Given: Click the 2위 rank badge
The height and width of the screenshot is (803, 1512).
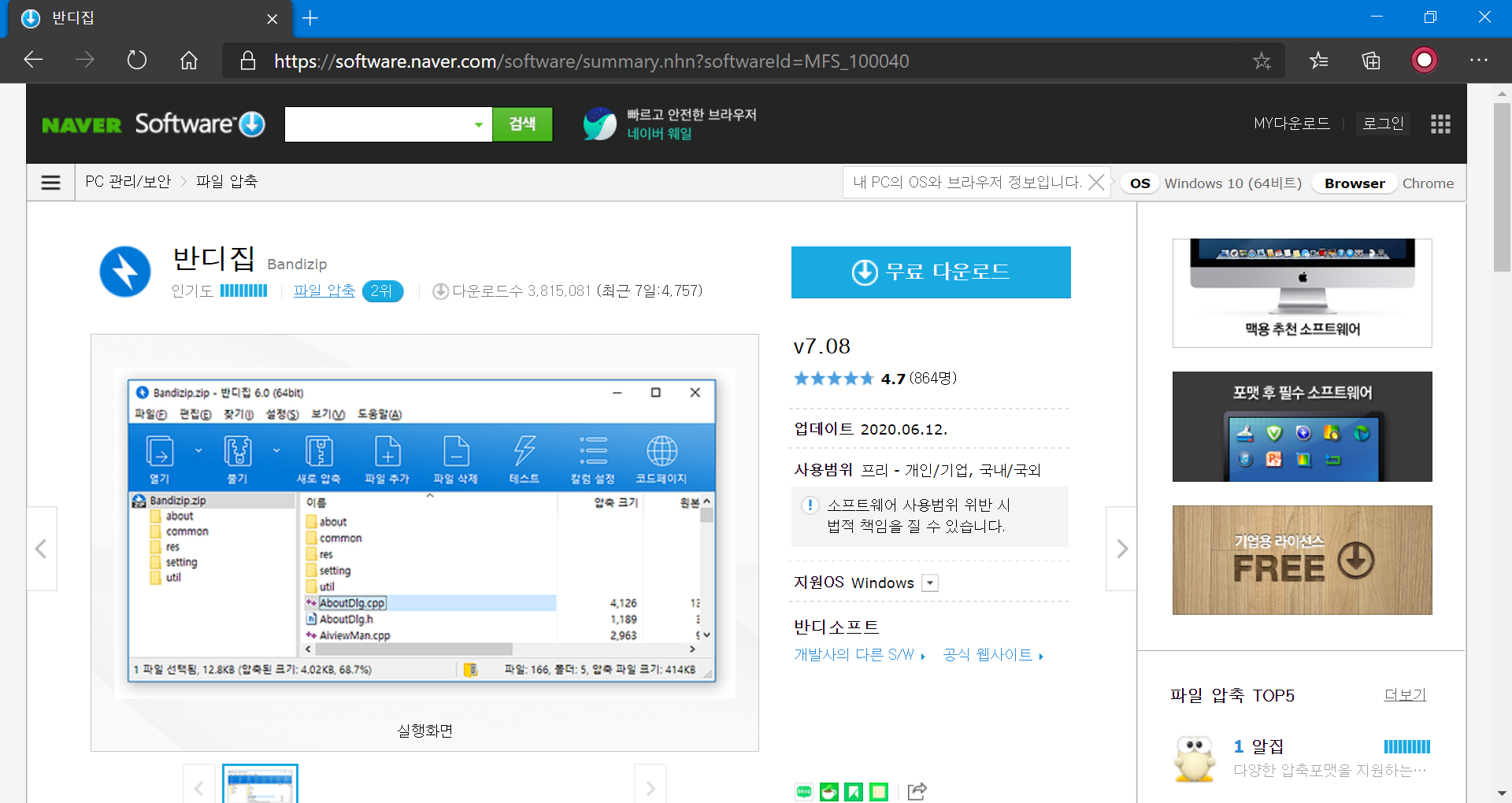Looking at the screenshot, I should click(x=383, y=291).
